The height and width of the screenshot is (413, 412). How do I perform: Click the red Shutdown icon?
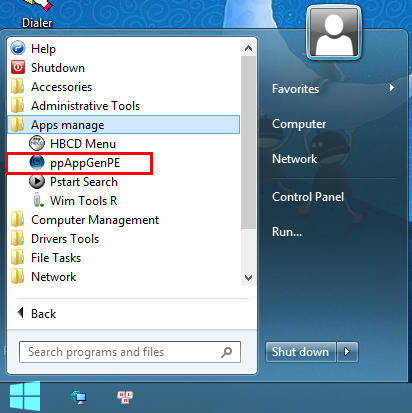pyautogui.click(x=18, y=67)
